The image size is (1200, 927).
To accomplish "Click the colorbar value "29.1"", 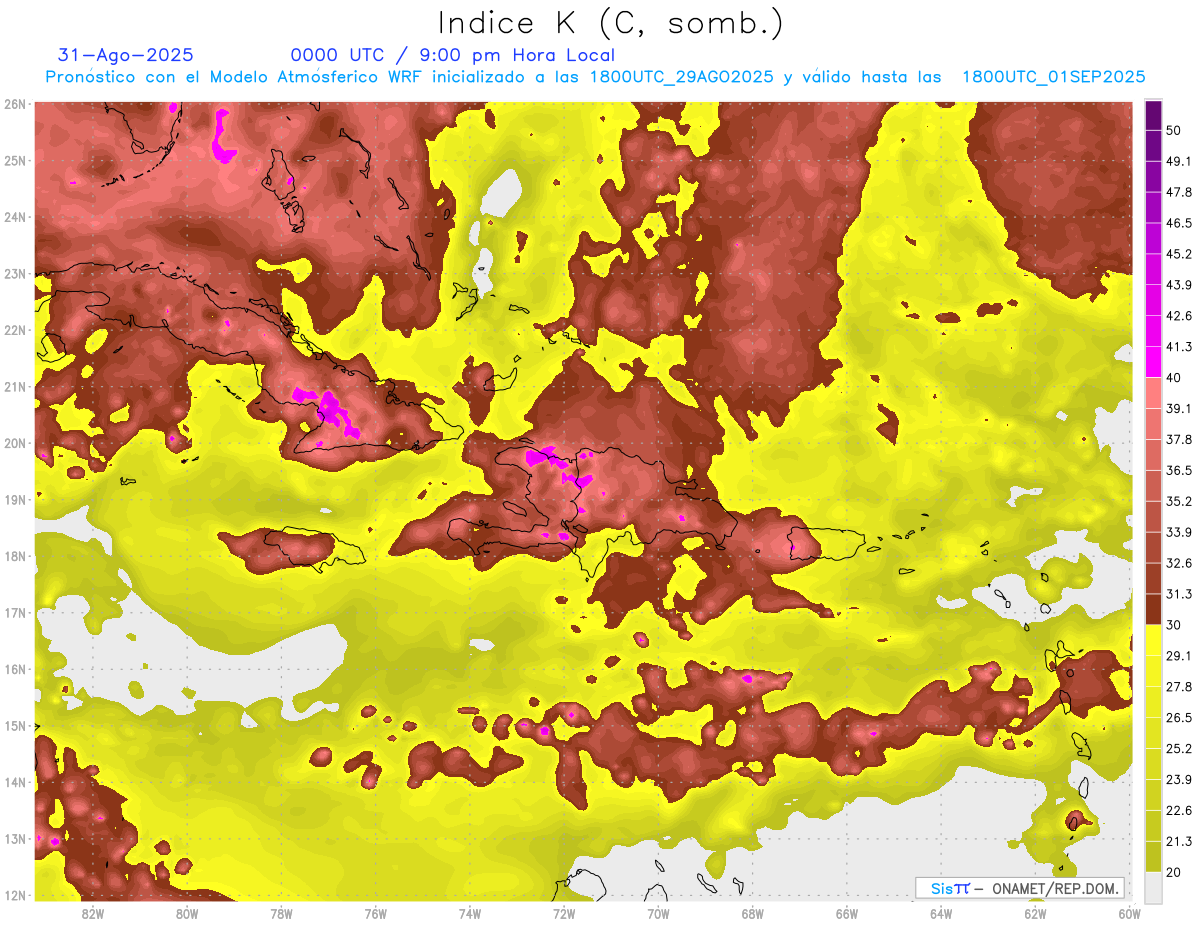I will click(x=1179, y=655).
